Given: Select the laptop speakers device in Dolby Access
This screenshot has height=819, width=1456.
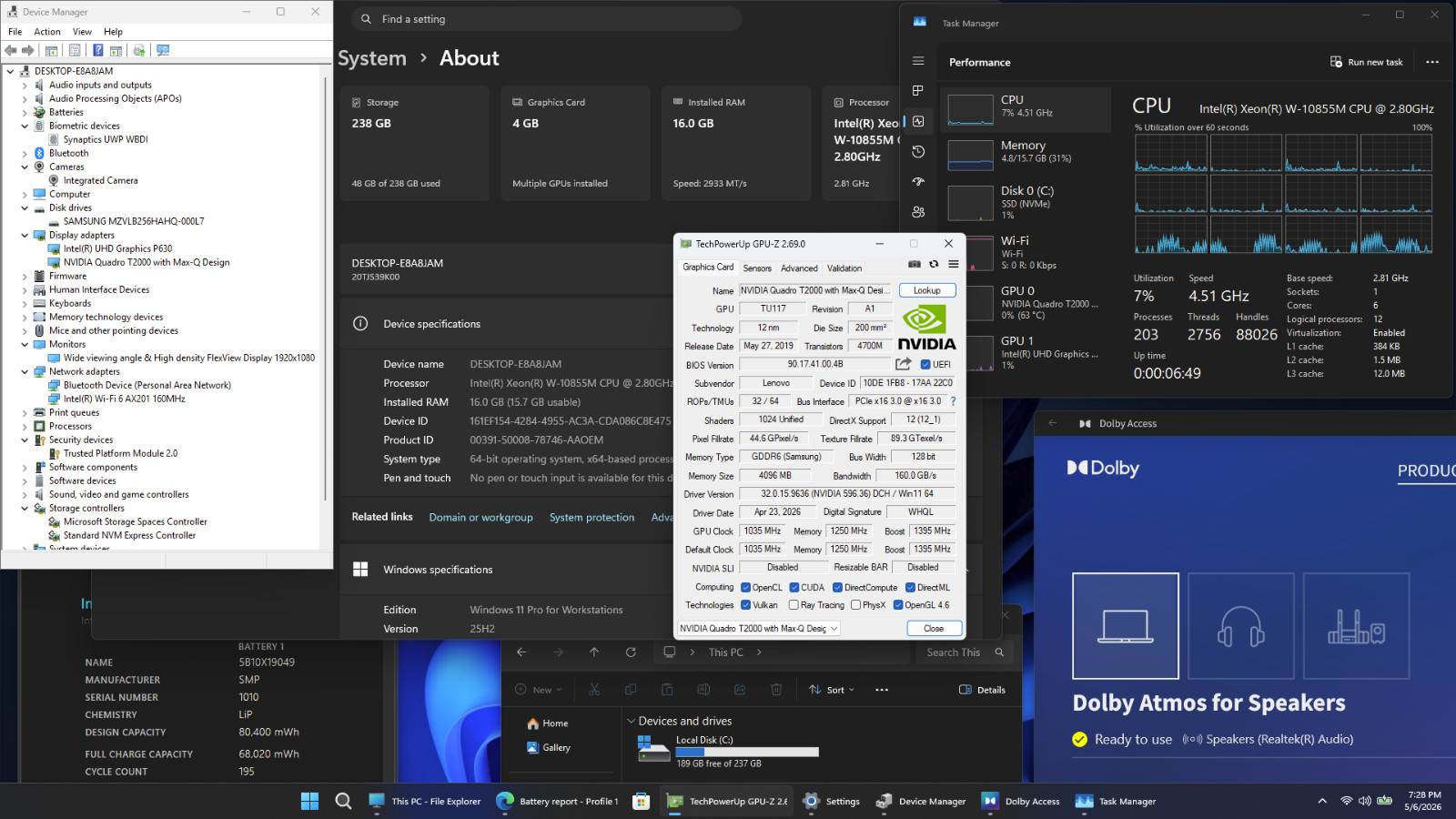Looking at the screenshot, I should click(x=1126, y=626).
